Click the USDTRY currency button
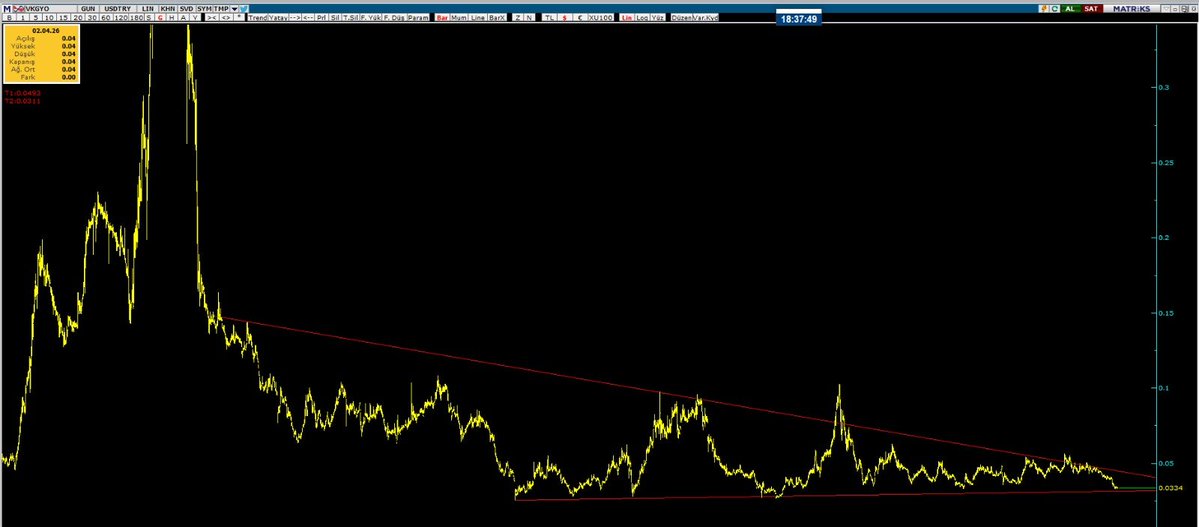 [117, 8]
